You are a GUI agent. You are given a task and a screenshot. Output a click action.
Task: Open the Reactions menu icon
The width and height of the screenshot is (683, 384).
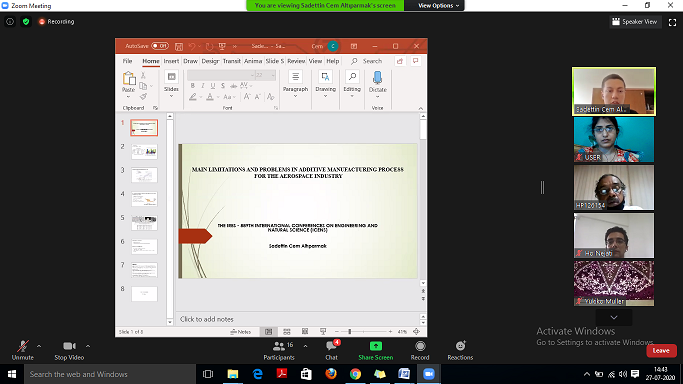(x=460, y=346)
